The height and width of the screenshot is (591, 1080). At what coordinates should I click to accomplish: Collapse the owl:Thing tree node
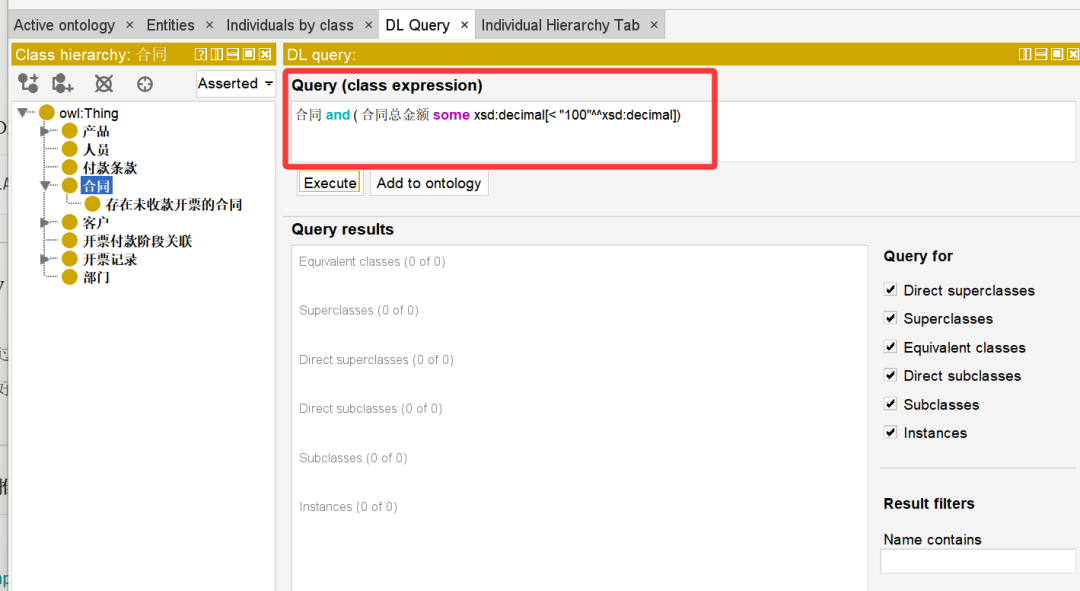point(23,112)
